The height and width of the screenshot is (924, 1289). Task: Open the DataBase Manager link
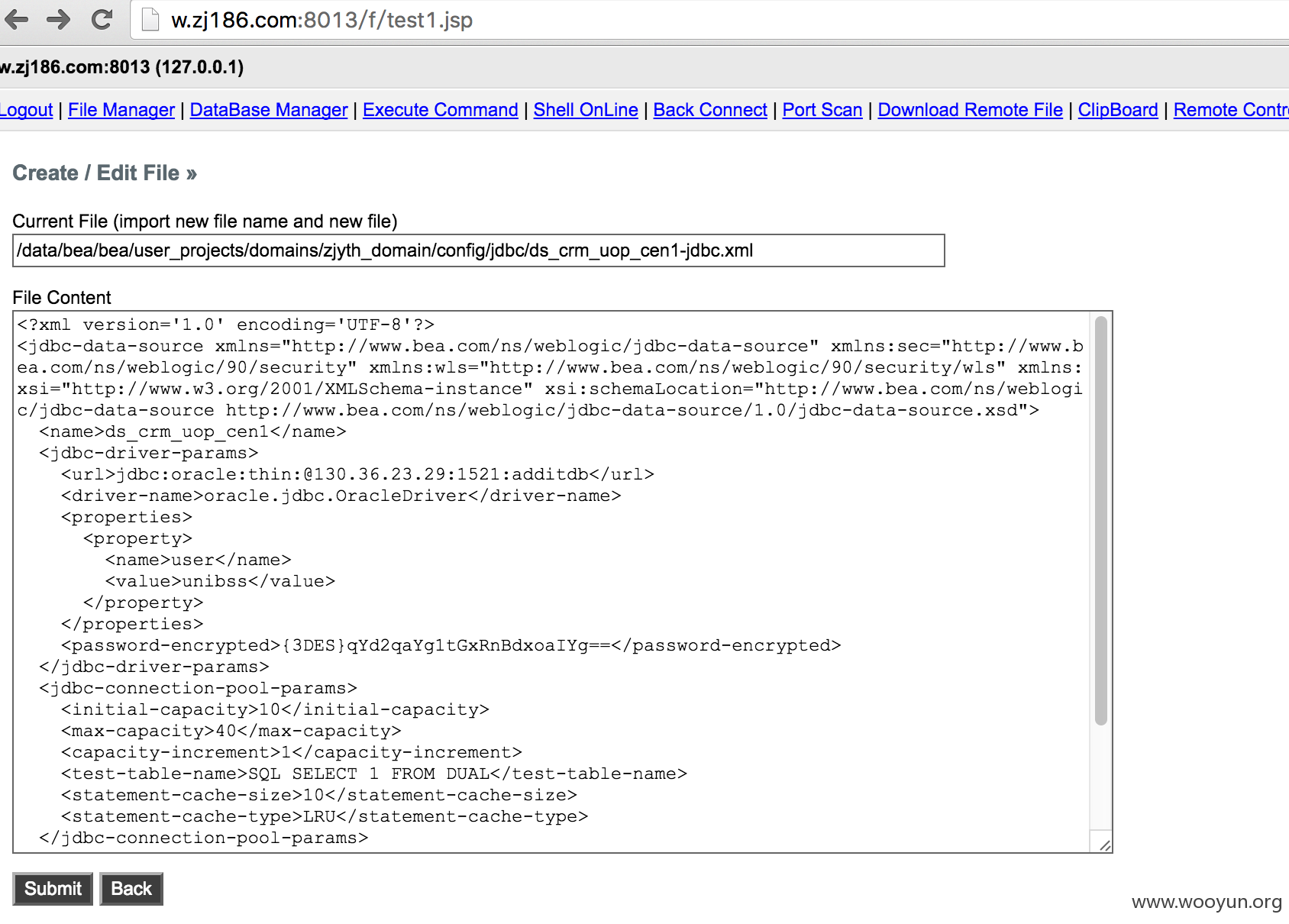coord(269,110)
